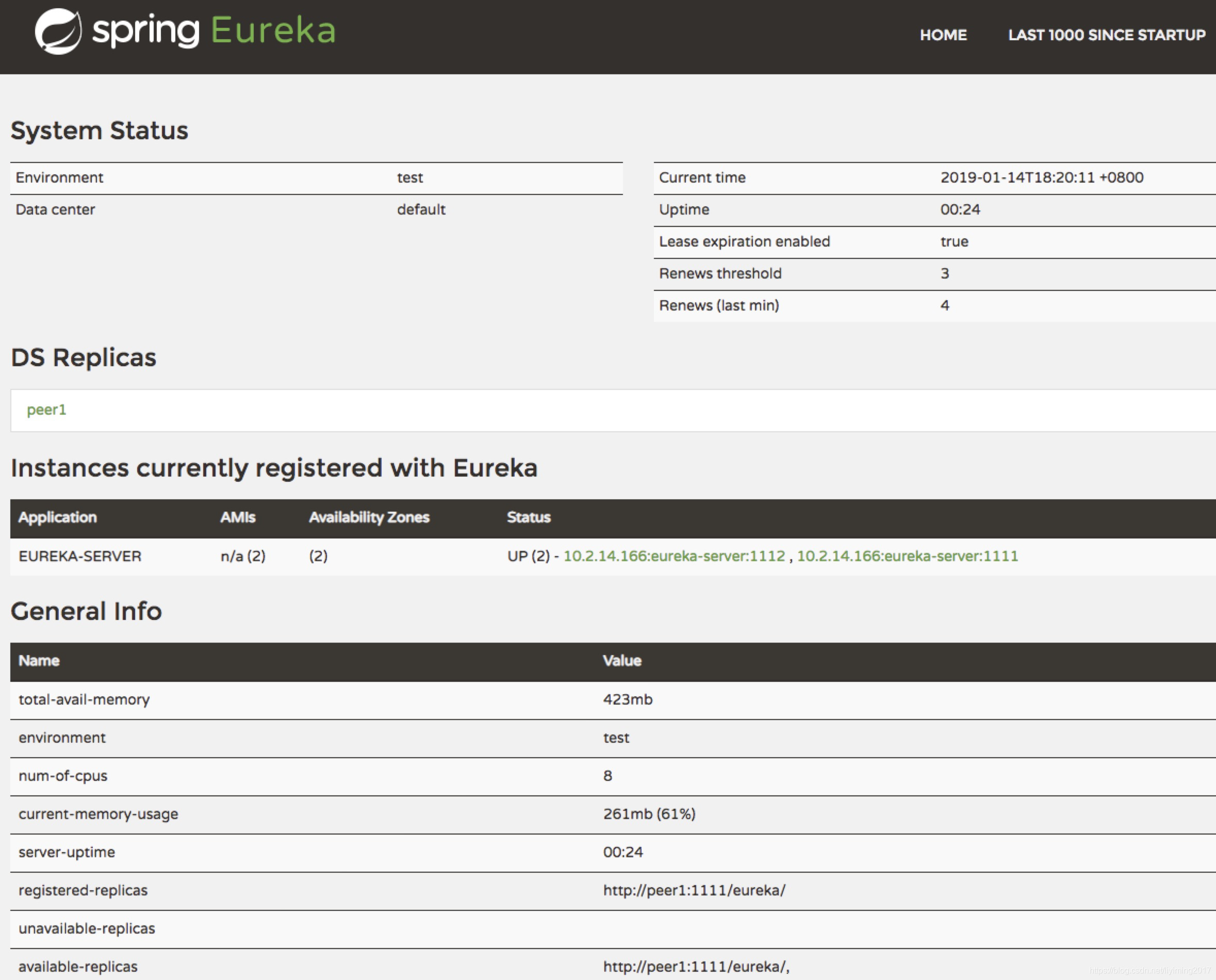Viewport: 1216px width, 980px height.
Task: Select current time value 2019-01-14T18:20:11 +0800
Action: (x=1042, y=177)
